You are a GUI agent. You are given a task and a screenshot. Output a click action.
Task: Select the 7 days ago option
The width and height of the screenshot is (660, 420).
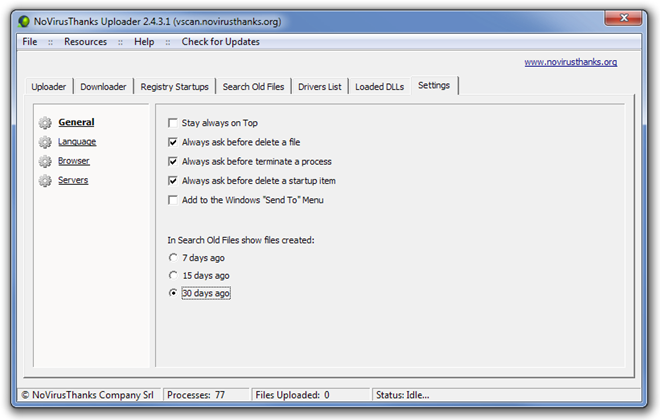point(173,257)
